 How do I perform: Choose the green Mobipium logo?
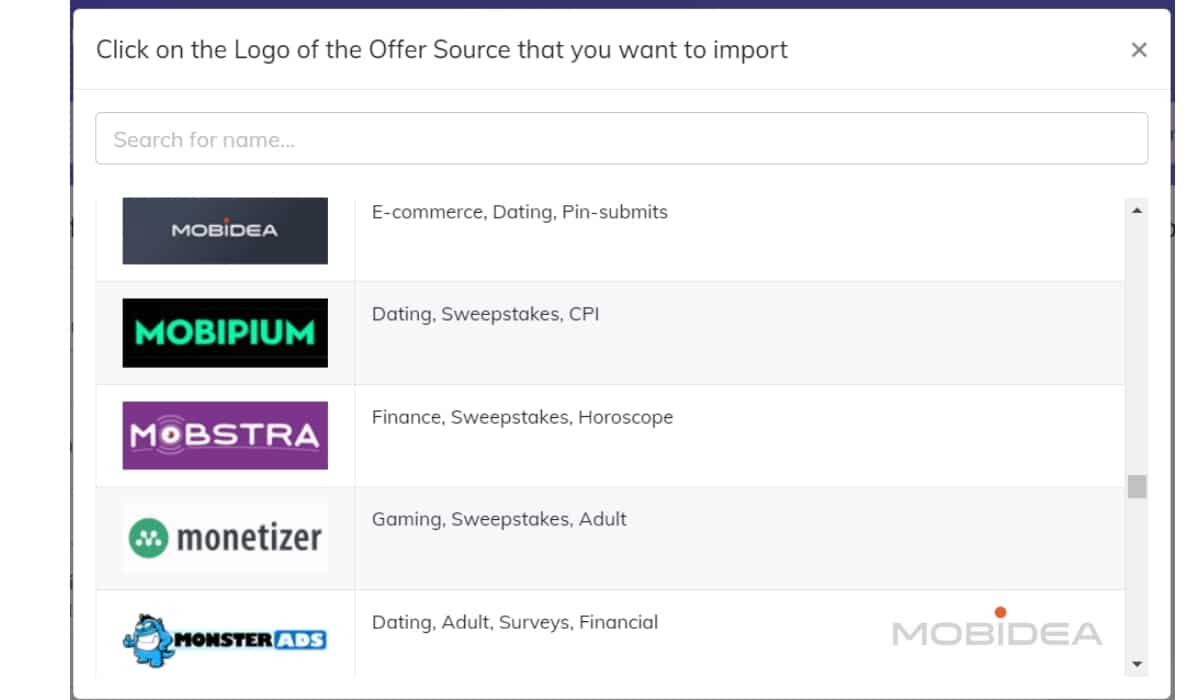click(x=225, y=333)
